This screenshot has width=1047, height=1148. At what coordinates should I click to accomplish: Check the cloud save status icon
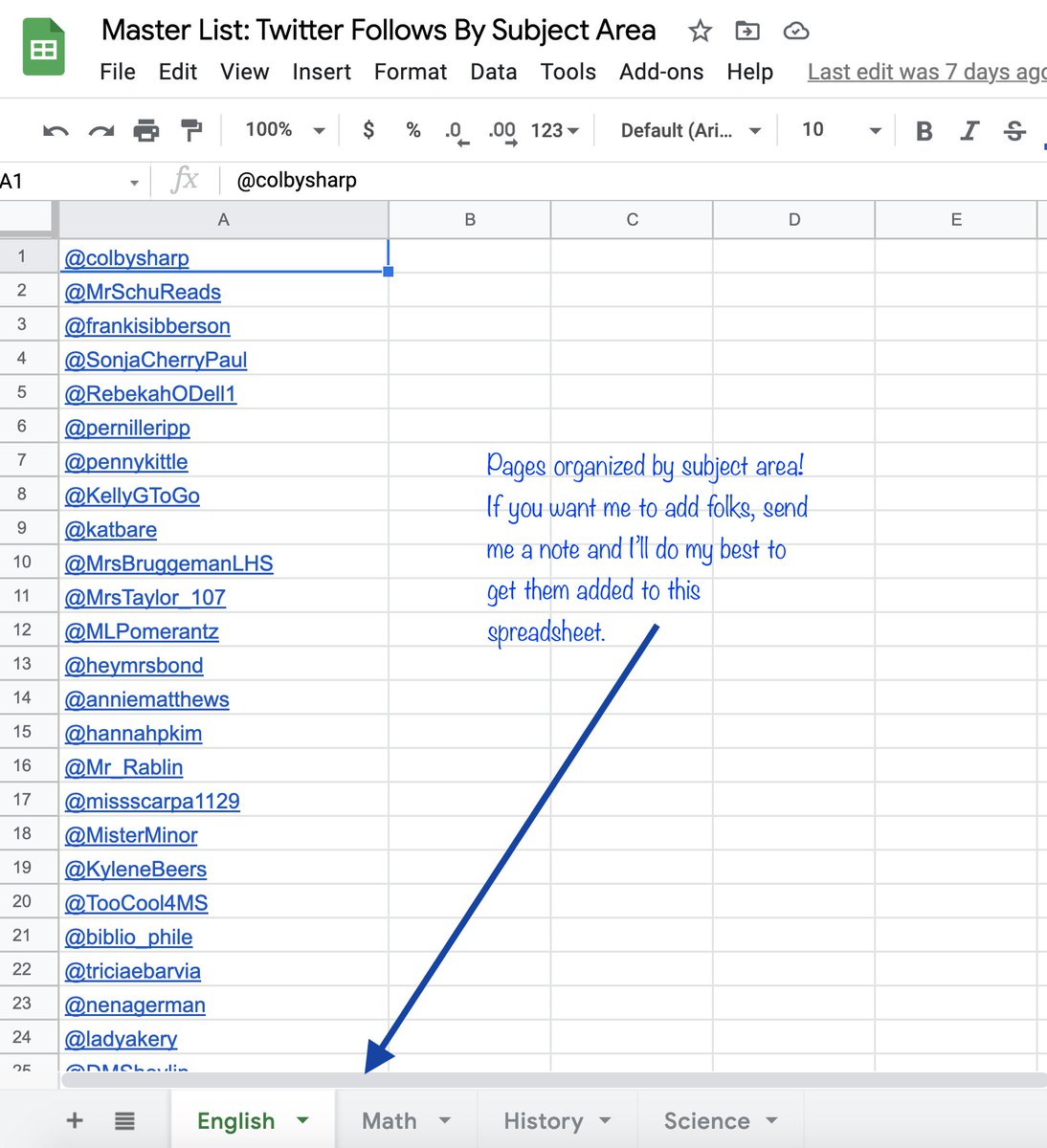click(796, 32)
